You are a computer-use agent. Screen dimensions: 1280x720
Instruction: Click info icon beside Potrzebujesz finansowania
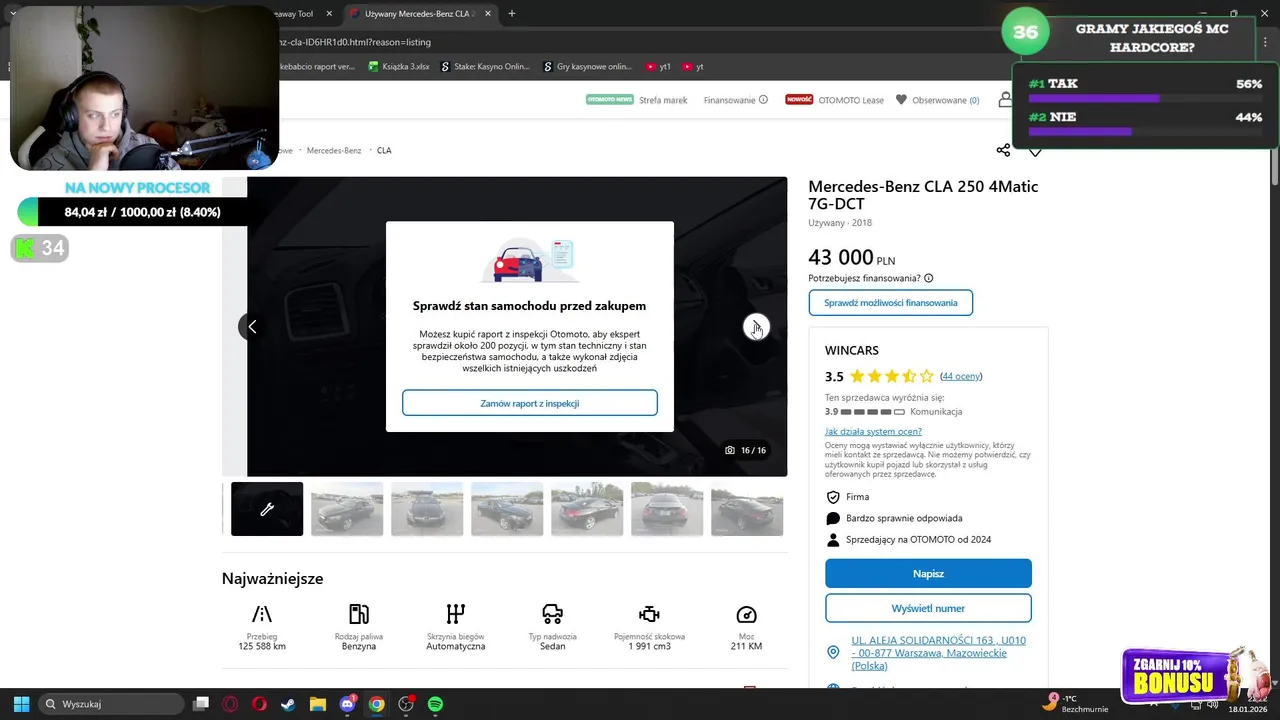[x=929, y=278]
